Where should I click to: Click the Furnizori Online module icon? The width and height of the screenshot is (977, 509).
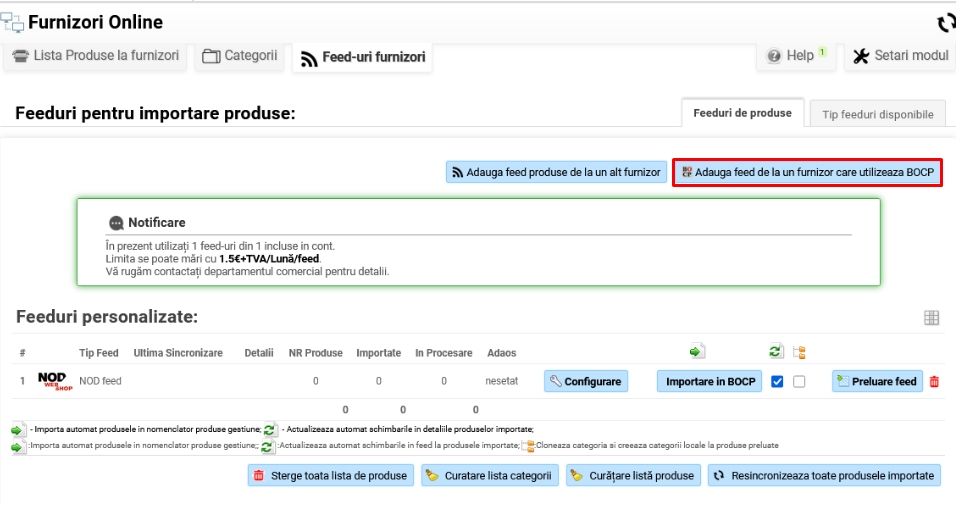click(13, 22)
